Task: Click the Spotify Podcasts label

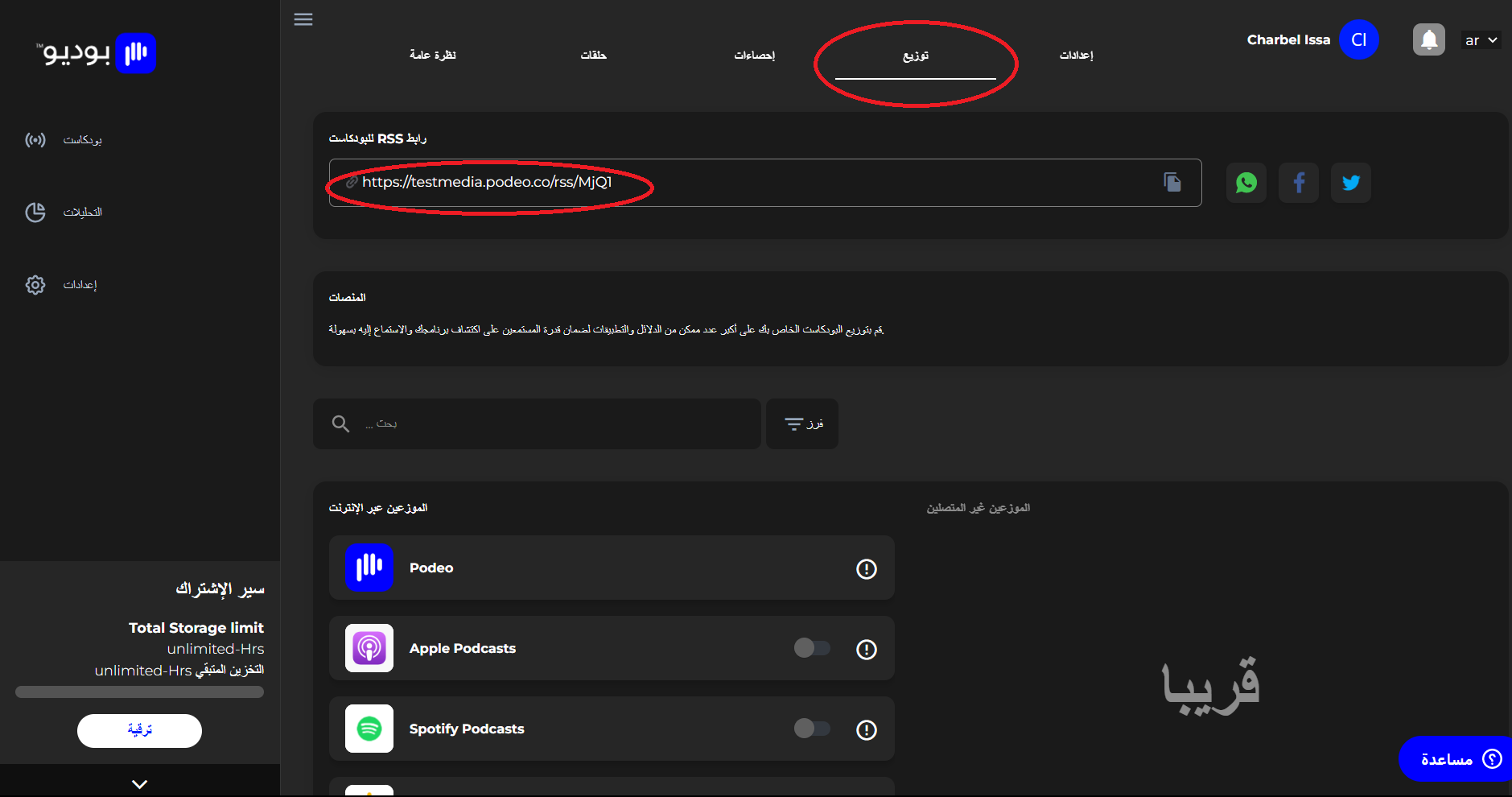Action: [467, 729]
